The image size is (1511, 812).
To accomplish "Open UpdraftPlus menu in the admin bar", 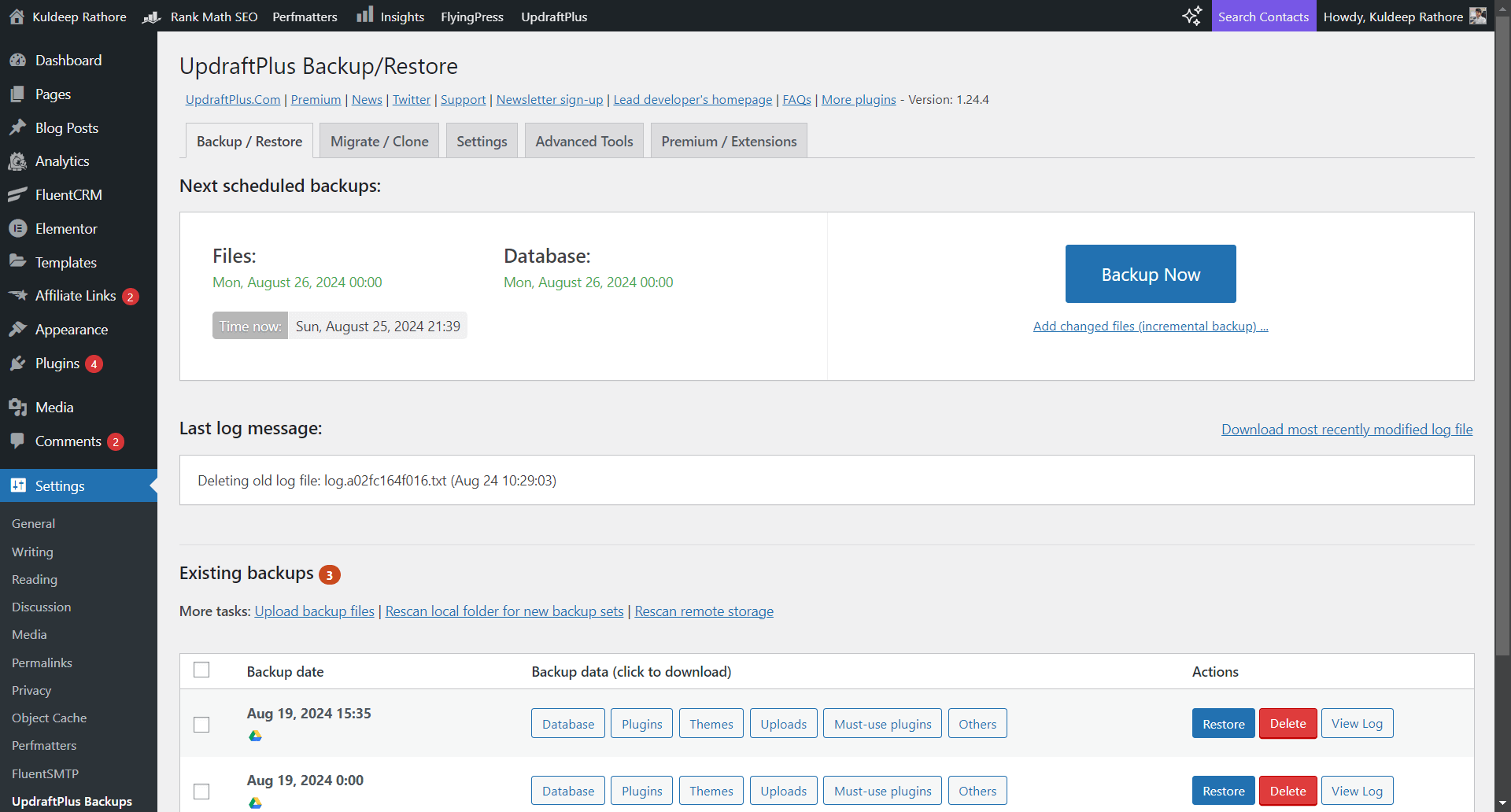I will click(554, 17).
